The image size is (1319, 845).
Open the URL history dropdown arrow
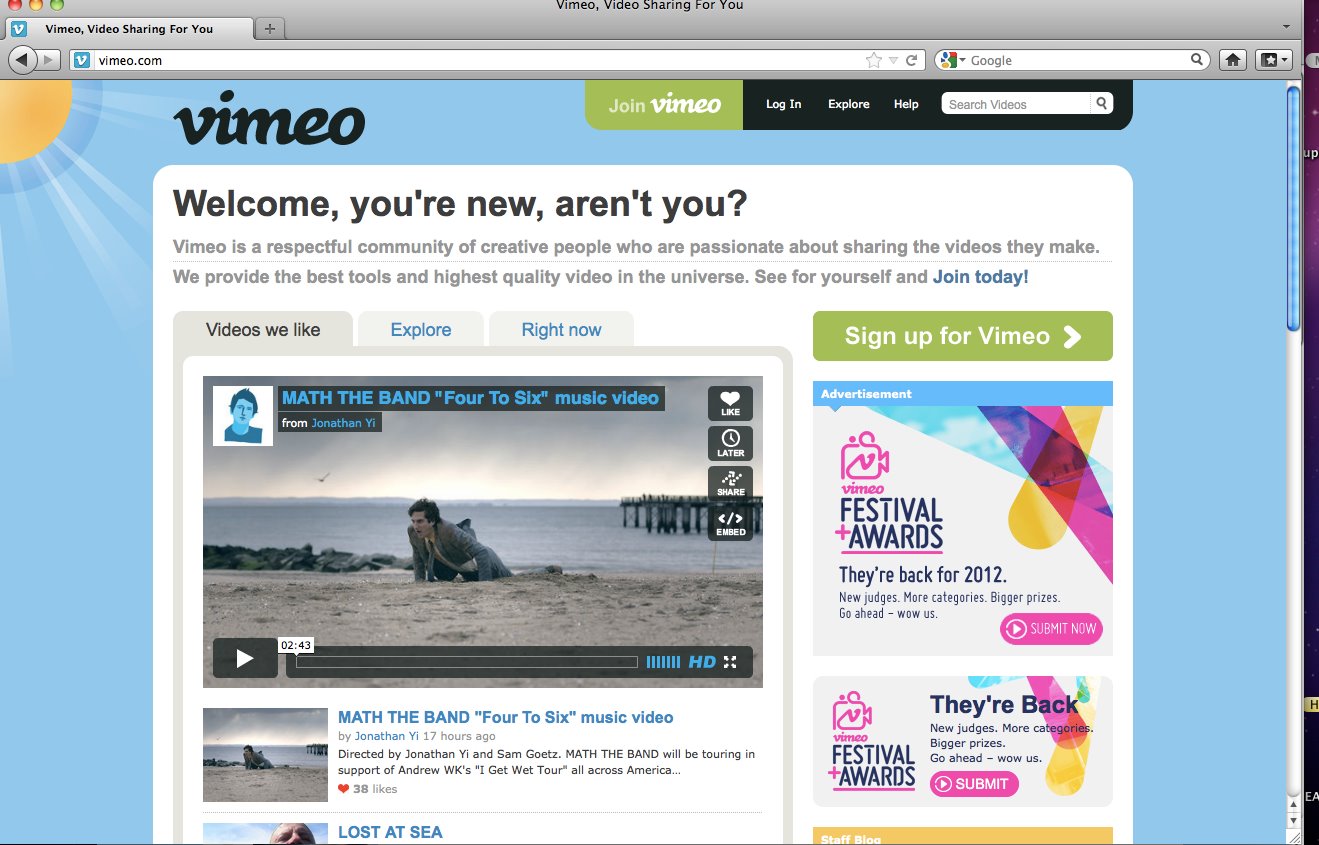(x=893, y=60)
